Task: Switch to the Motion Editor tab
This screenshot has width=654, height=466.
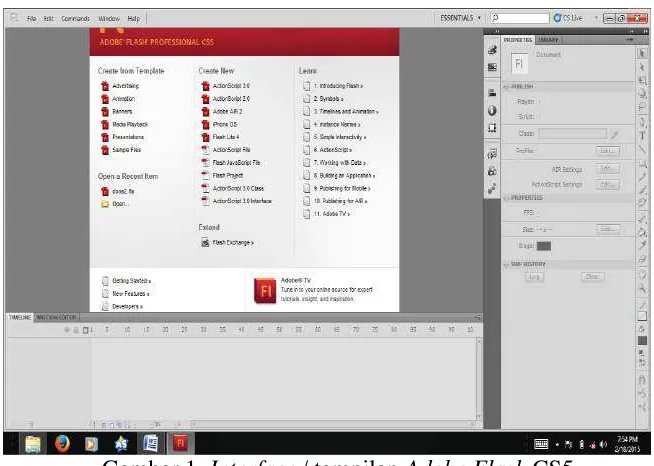Action: point(56,317)
